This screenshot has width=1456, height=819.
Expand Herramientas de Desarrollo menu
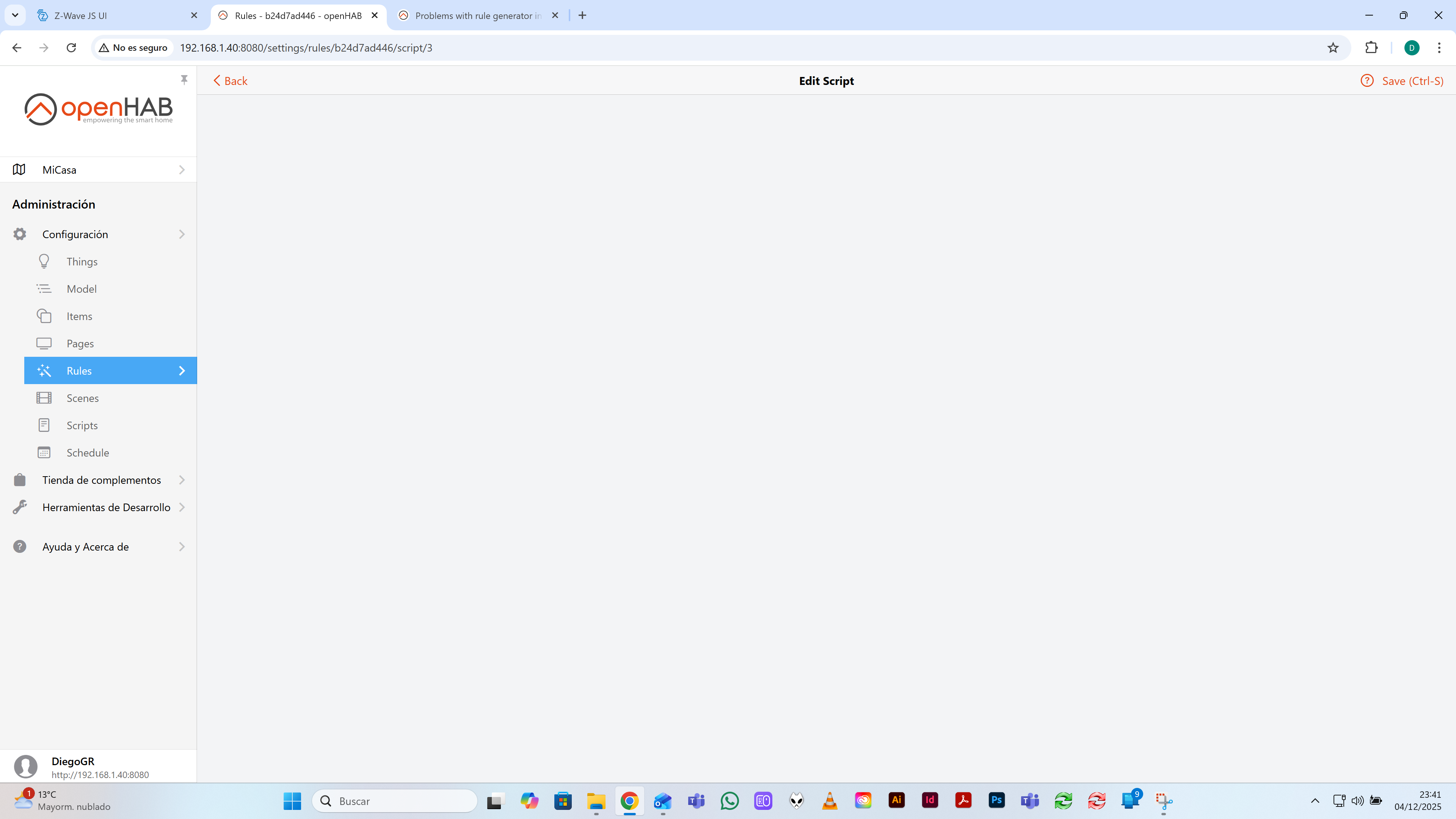(x=106, y=508)
